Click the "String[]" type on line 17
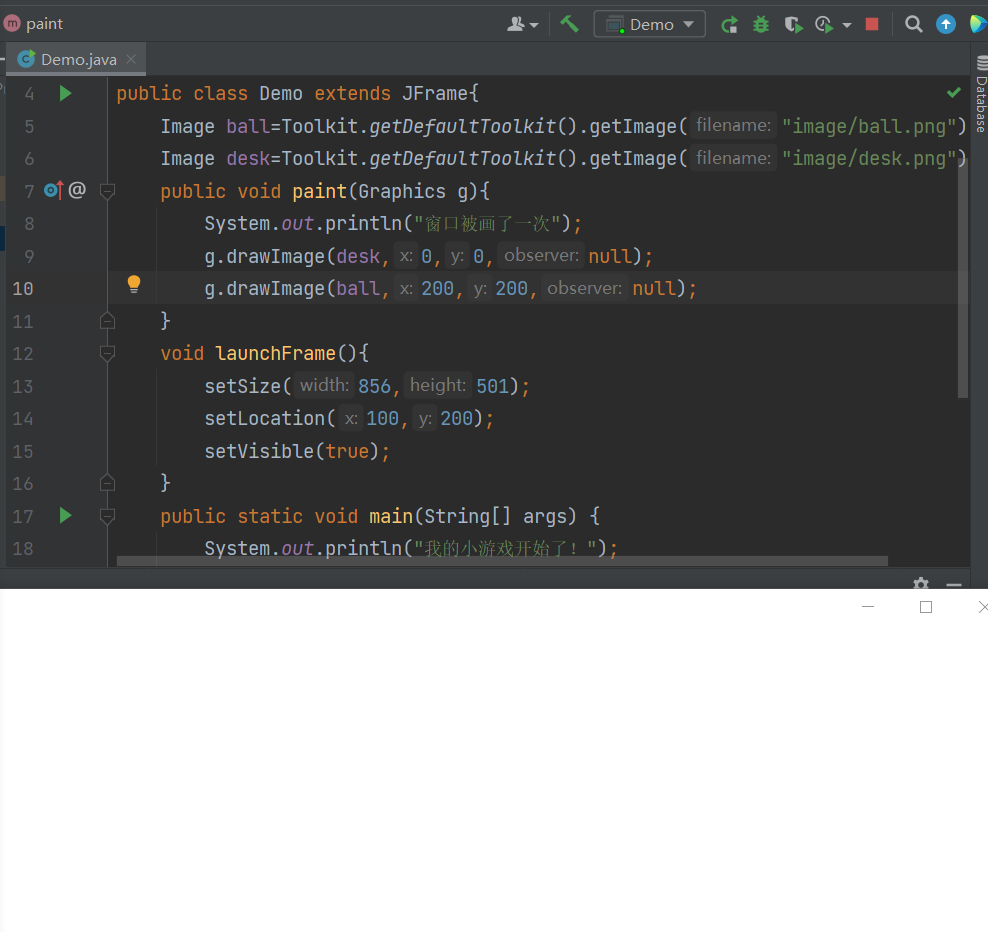This screenshot has width=988, height=932. point(468,516)
